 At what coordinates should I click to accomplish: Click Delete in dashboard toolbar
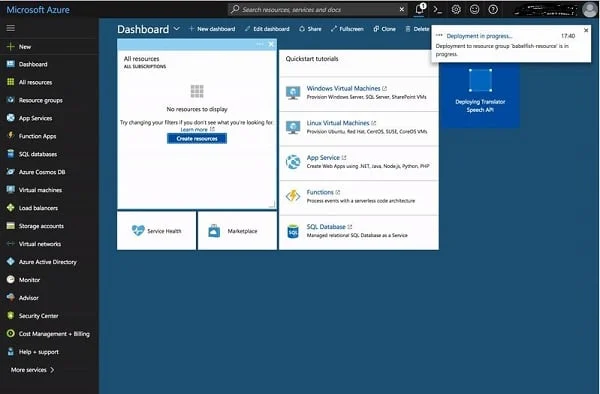pyautogui.click(x=417, y=29)
